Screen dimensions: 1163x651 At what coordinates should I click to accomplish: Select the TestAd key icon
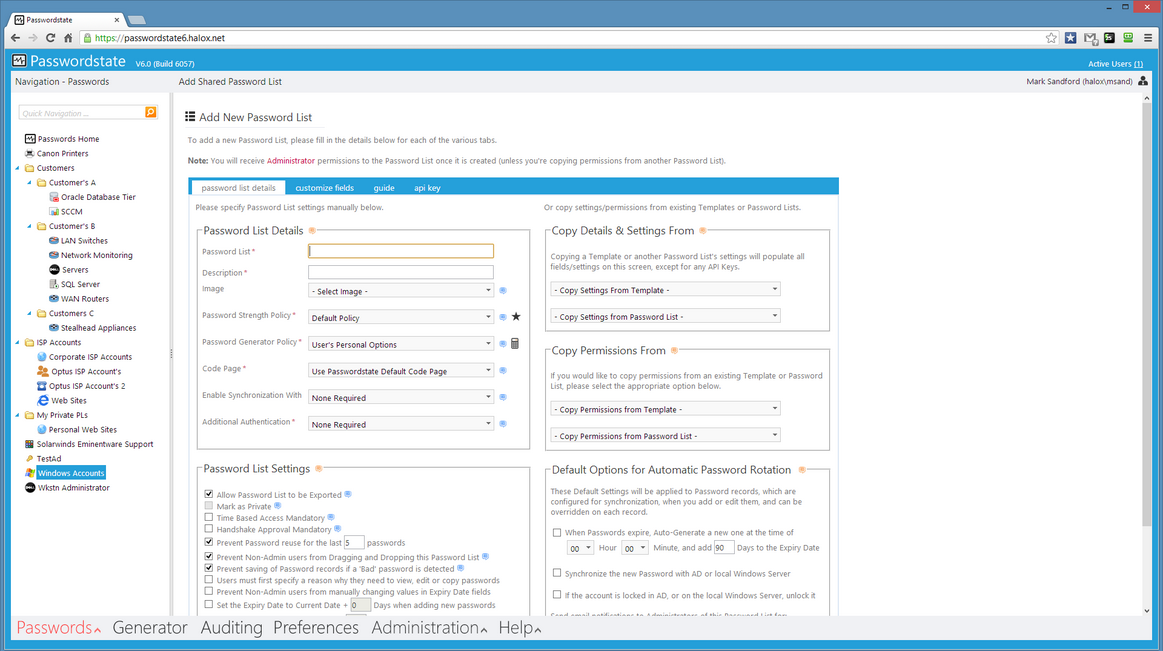coord(30,458)
